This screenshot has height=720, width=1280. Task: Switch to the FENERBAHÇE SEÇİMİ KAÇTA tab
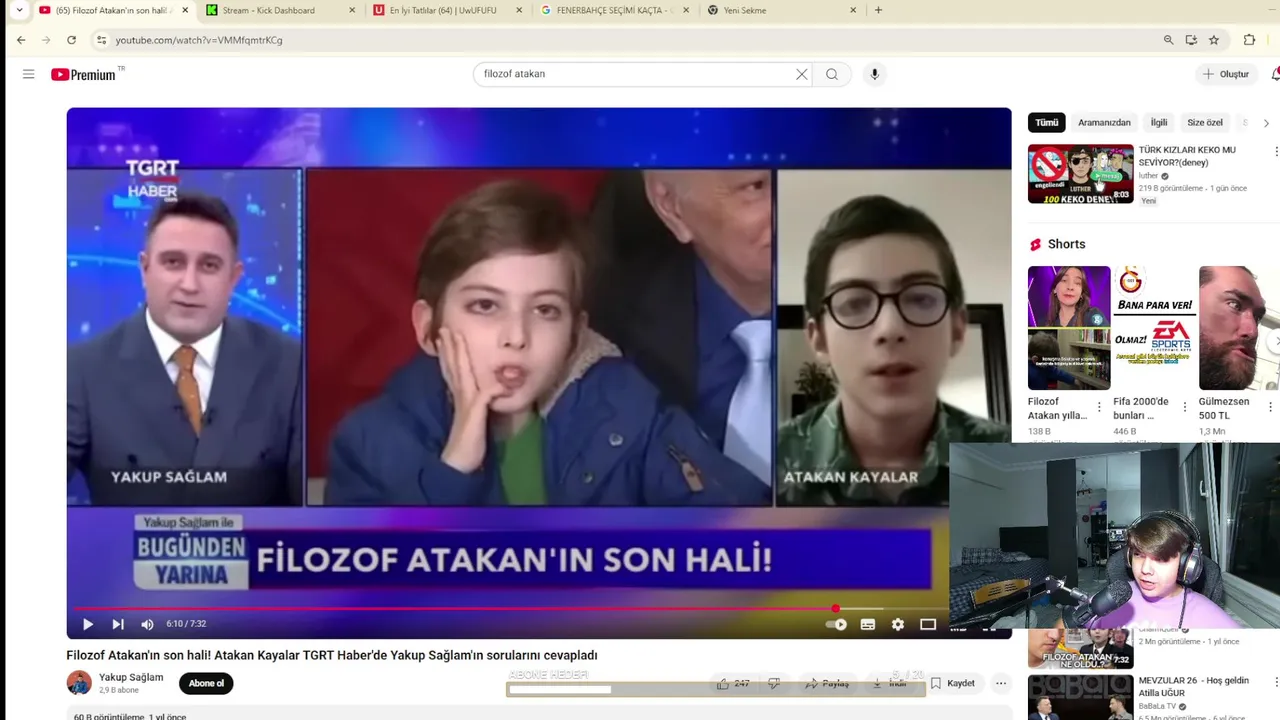click(x=613, y=10)
